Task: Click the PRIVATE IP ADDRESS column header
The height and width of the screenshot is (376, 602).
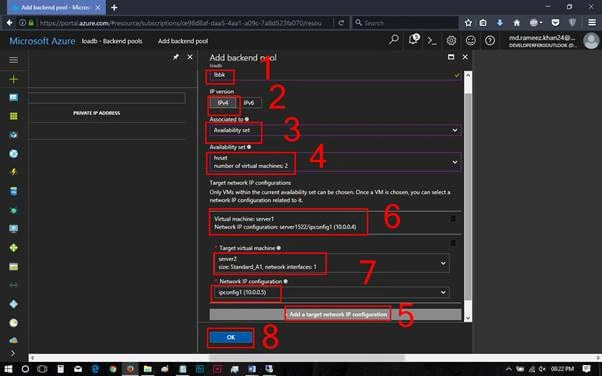Action: pyautogui.click(x=96, y=113)
